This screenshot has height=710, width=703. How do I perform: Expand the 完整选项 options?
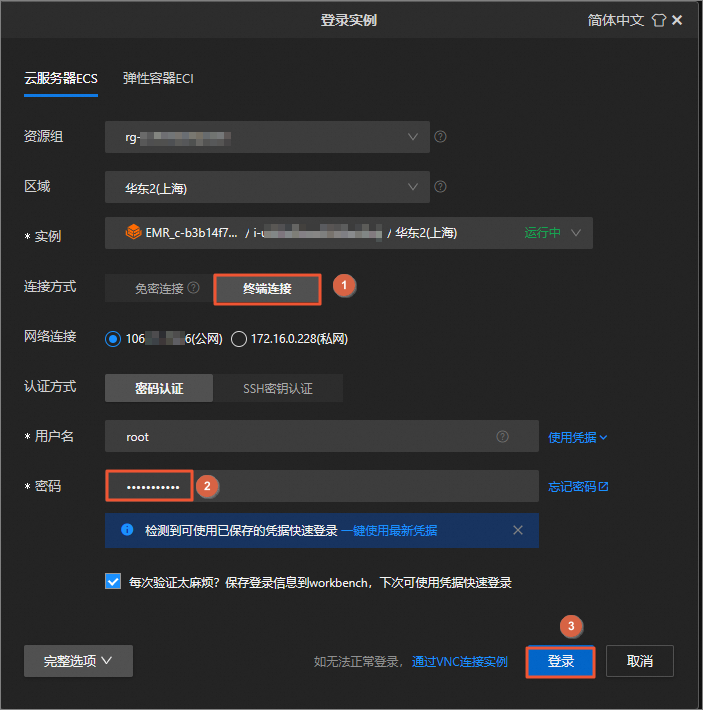(x=78, y=661)
